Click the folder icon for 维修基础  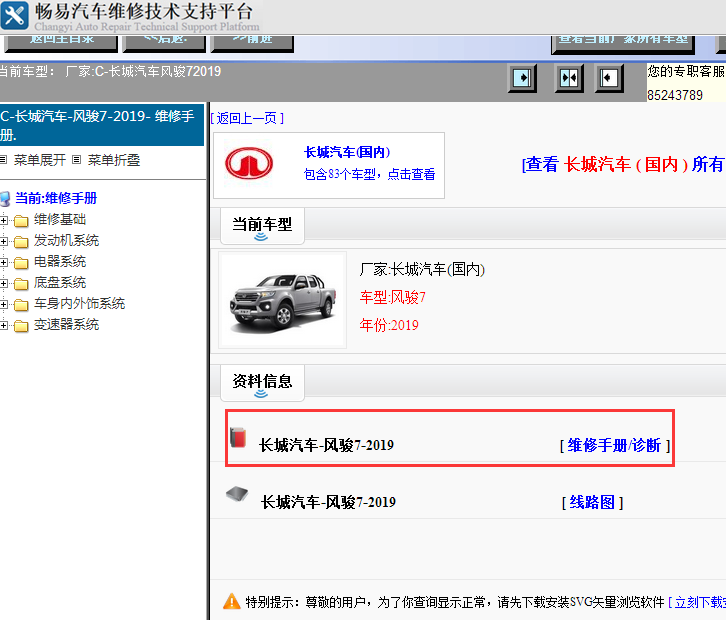pyautogui.click(x=21, y=220)
